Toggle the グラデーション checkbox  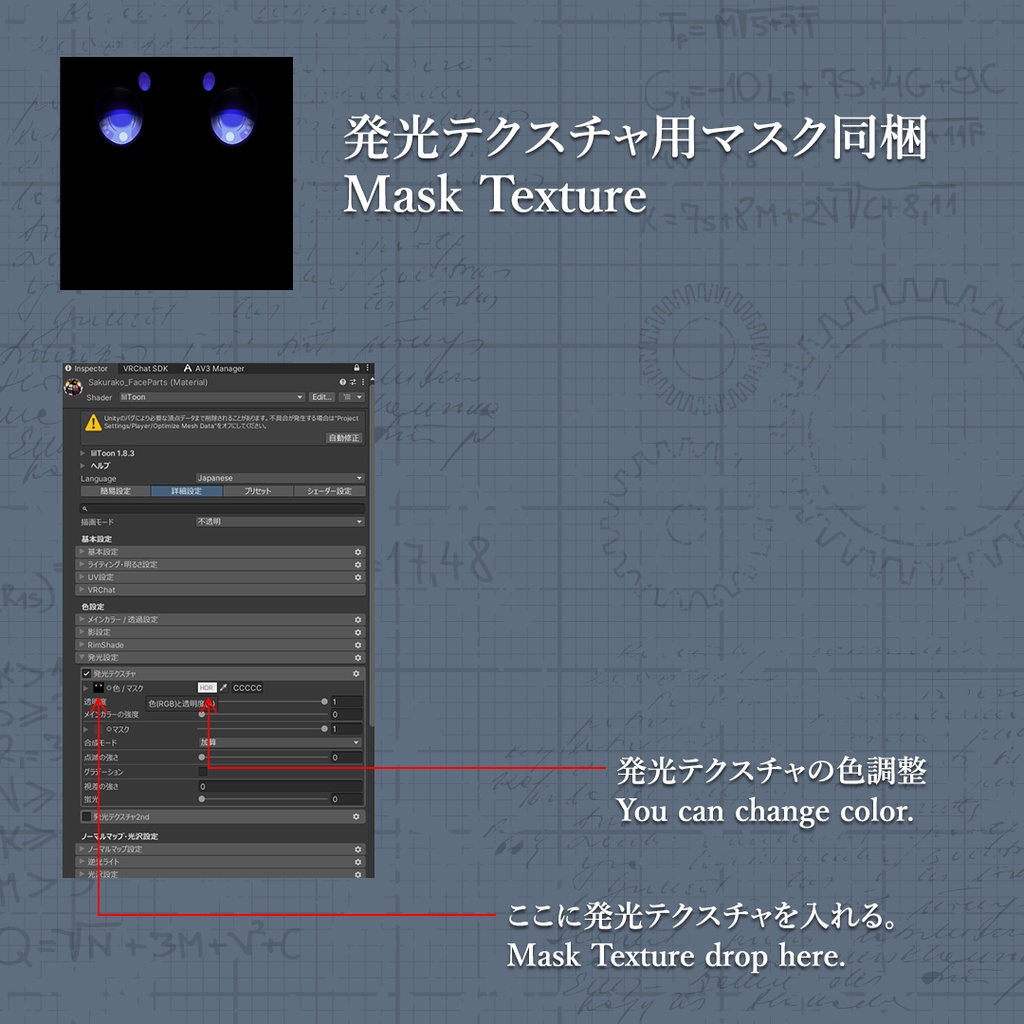(x=202, y=772)
